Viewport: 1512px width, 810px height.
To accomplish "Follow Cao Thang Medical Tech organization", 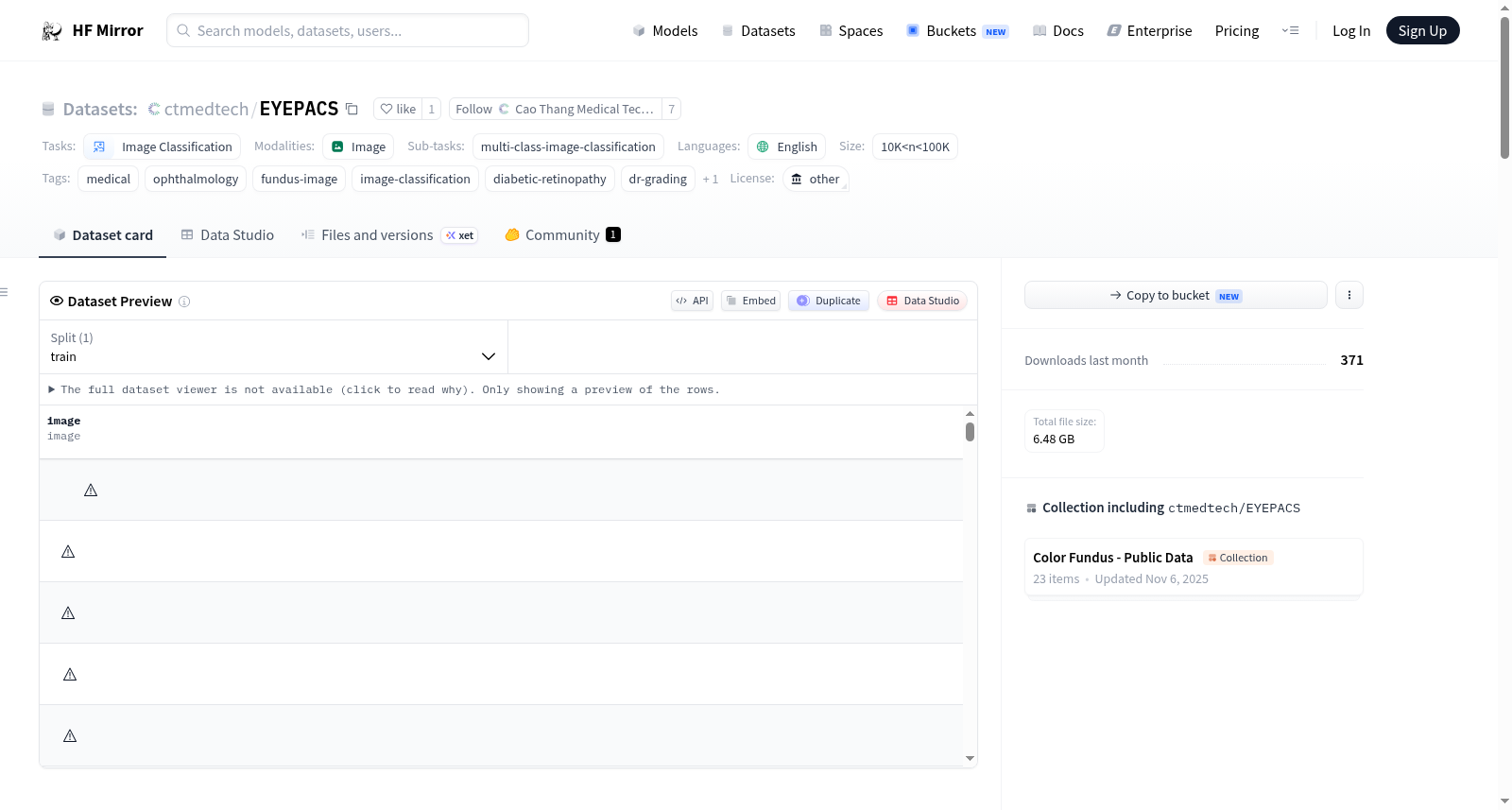I will [x=555, y=110].
